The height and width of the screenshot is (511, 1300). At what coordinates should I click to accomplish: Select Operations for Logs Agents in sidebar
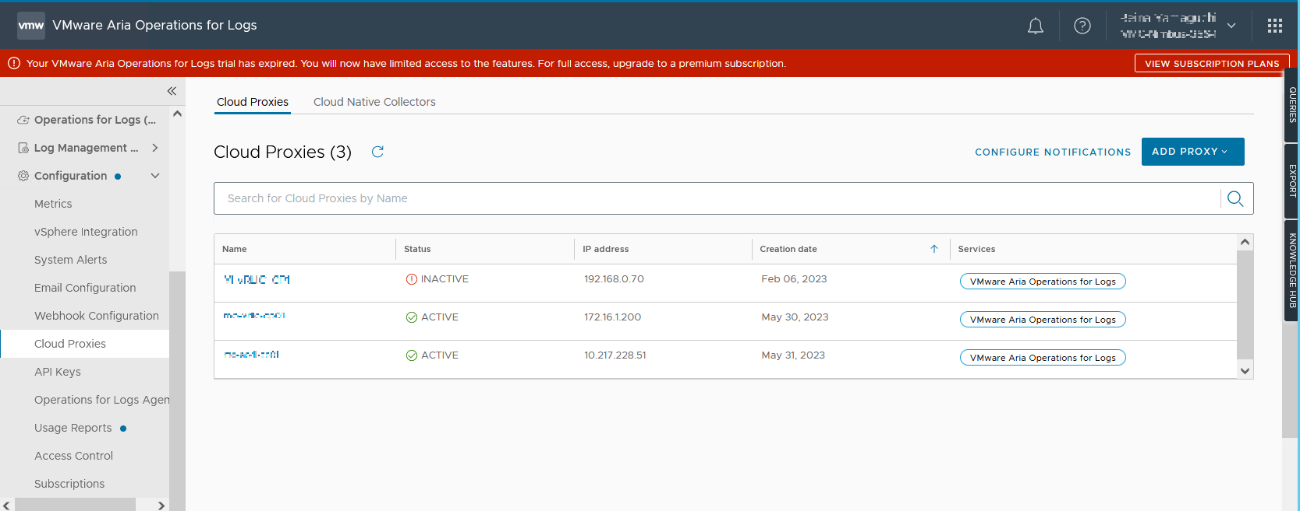(101, 400)
